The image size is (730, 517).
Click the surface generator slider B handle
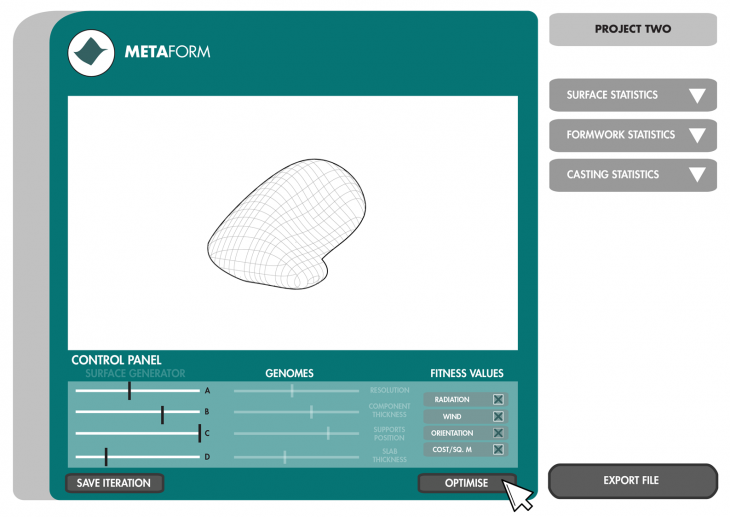[x=162, y=414]
